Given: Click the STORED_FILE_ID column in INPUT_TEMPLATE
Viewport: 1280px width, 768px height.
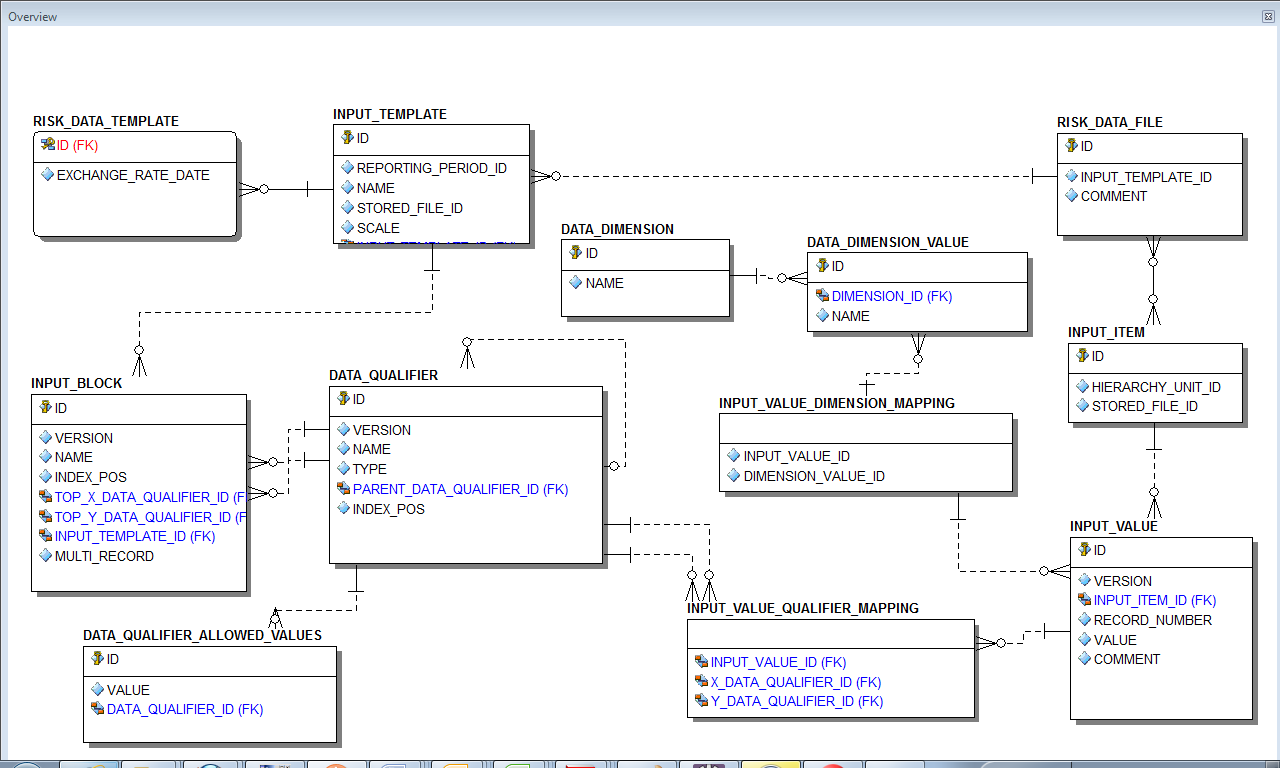Looking at the screenshot, I should (410, 208).
